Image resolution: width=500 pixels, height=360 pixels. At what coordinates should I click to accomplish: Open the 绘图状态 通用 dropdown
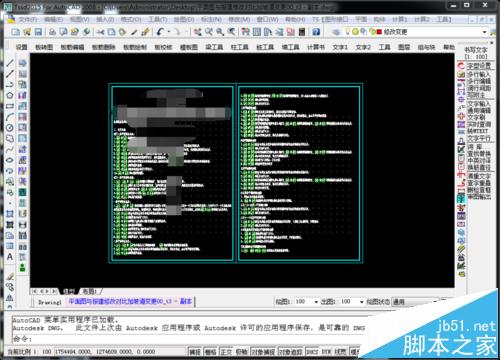(x=414, y=302)
